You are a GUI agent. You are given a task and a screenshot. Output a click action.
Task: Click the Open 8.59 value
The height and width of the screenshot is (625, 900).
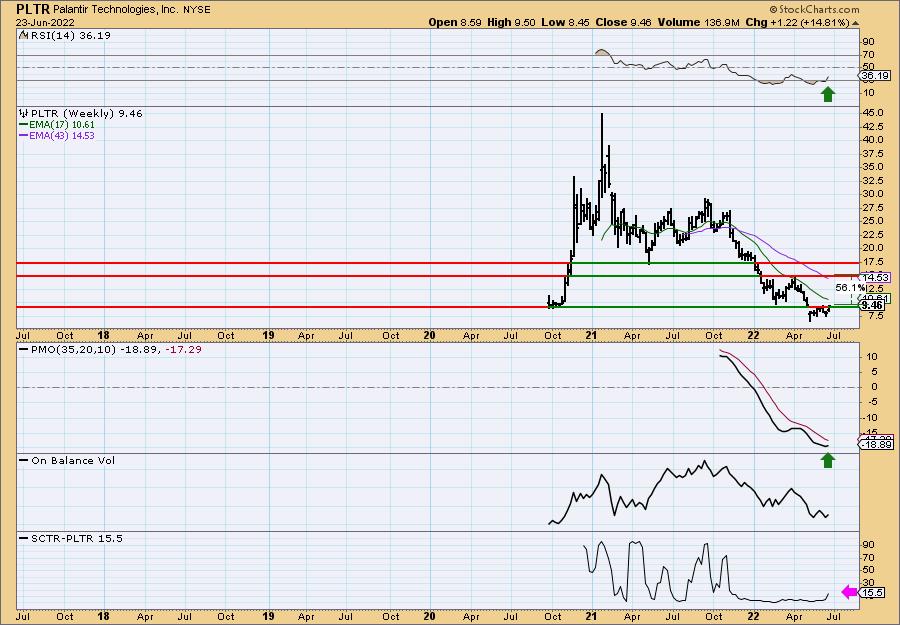456,22
